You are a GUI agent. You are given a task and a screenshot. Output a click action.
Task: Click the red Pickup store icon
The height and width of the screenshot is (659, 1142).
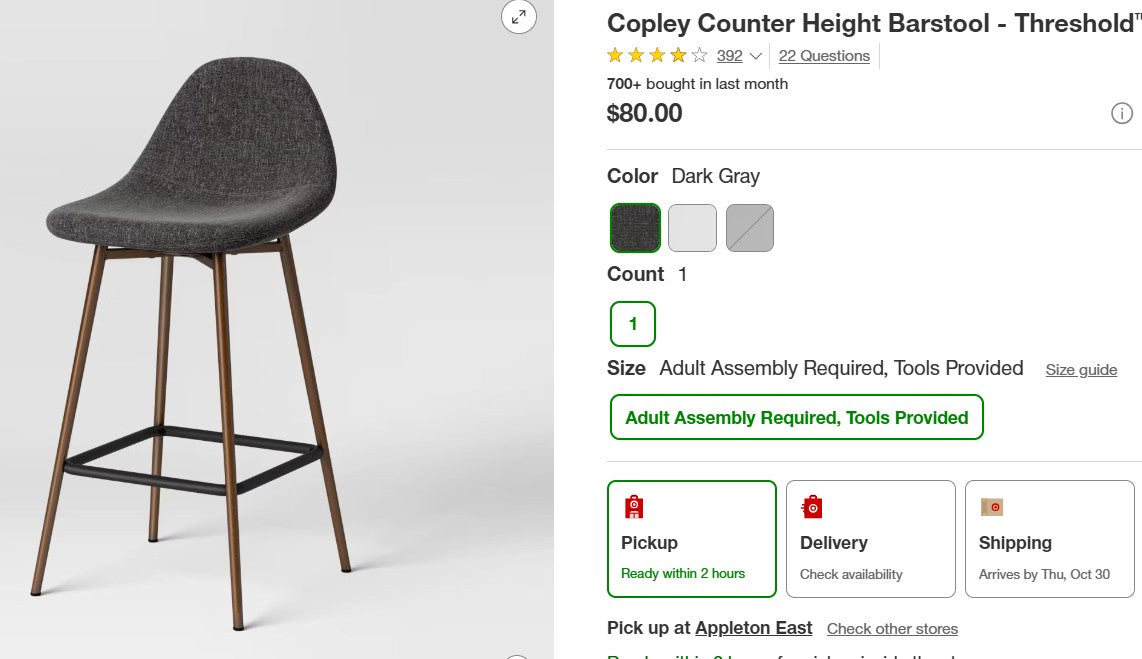point(632,507)
